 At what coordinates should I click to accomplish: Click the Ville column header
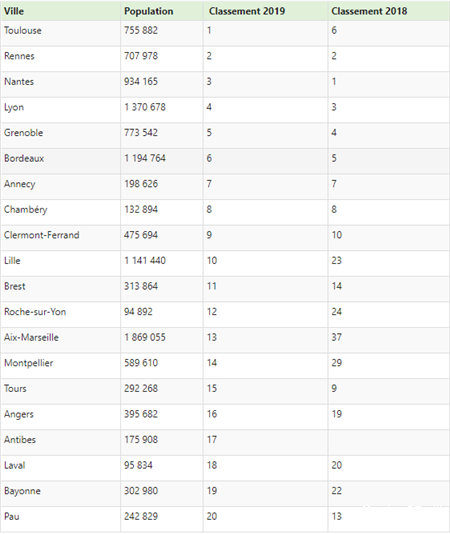pos(14,11)
